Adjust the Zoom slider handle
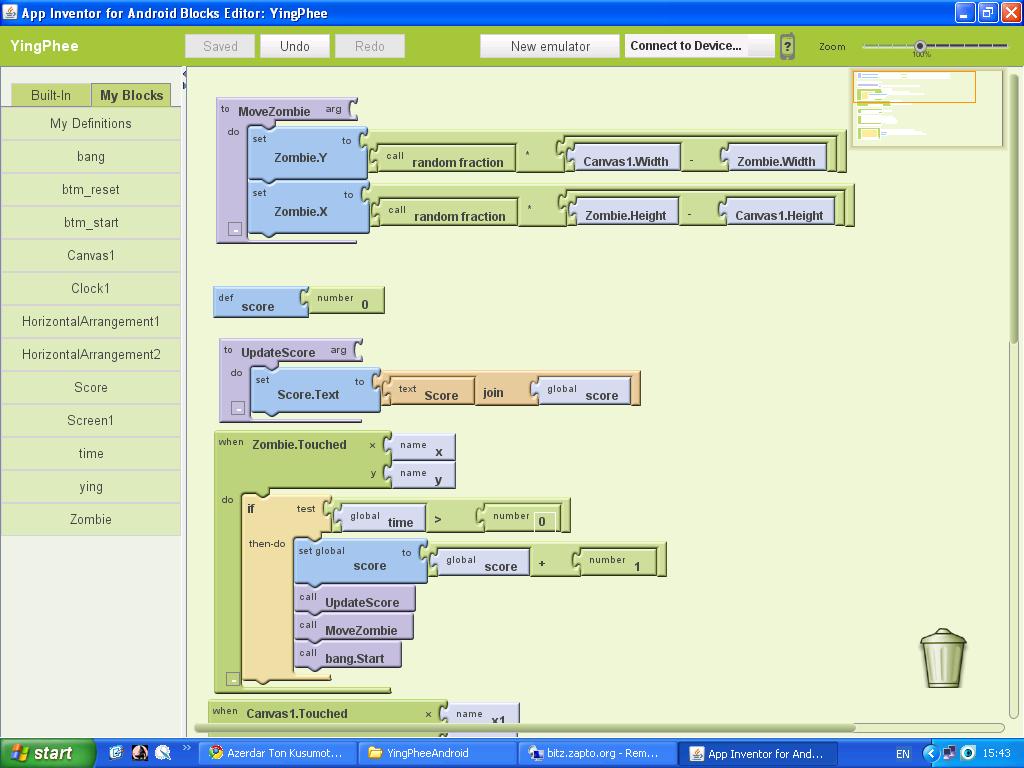The image size is (1024, 768). tap(920, 46)
